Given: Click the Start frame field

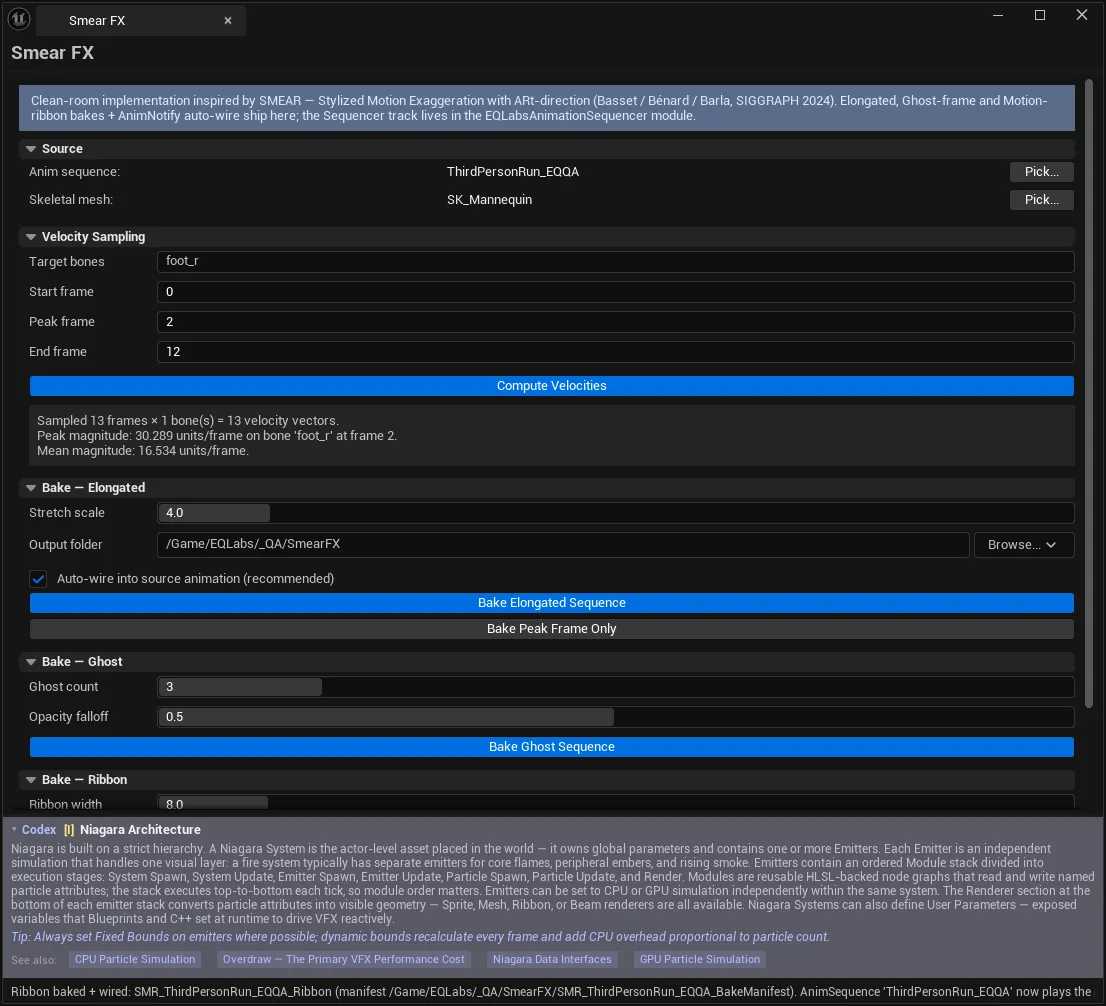Looking at the screenshot, I should pyautogui.click(x=615, y=292).
